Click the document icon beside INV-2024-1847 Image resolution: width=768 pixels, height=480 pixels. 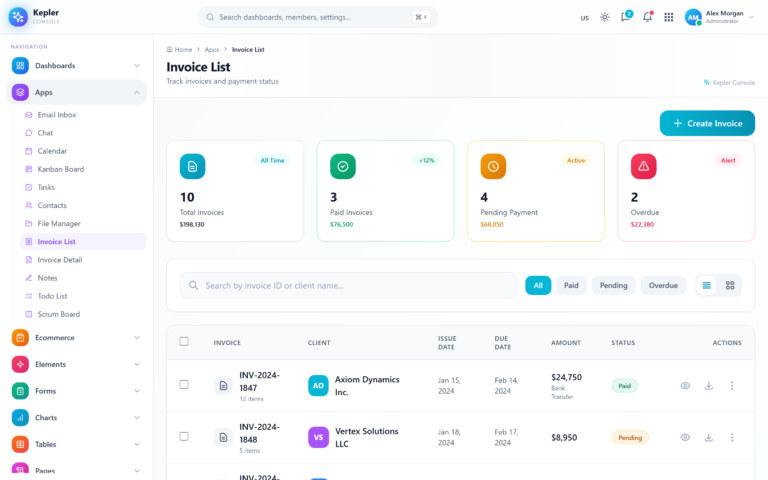point(223,386)
